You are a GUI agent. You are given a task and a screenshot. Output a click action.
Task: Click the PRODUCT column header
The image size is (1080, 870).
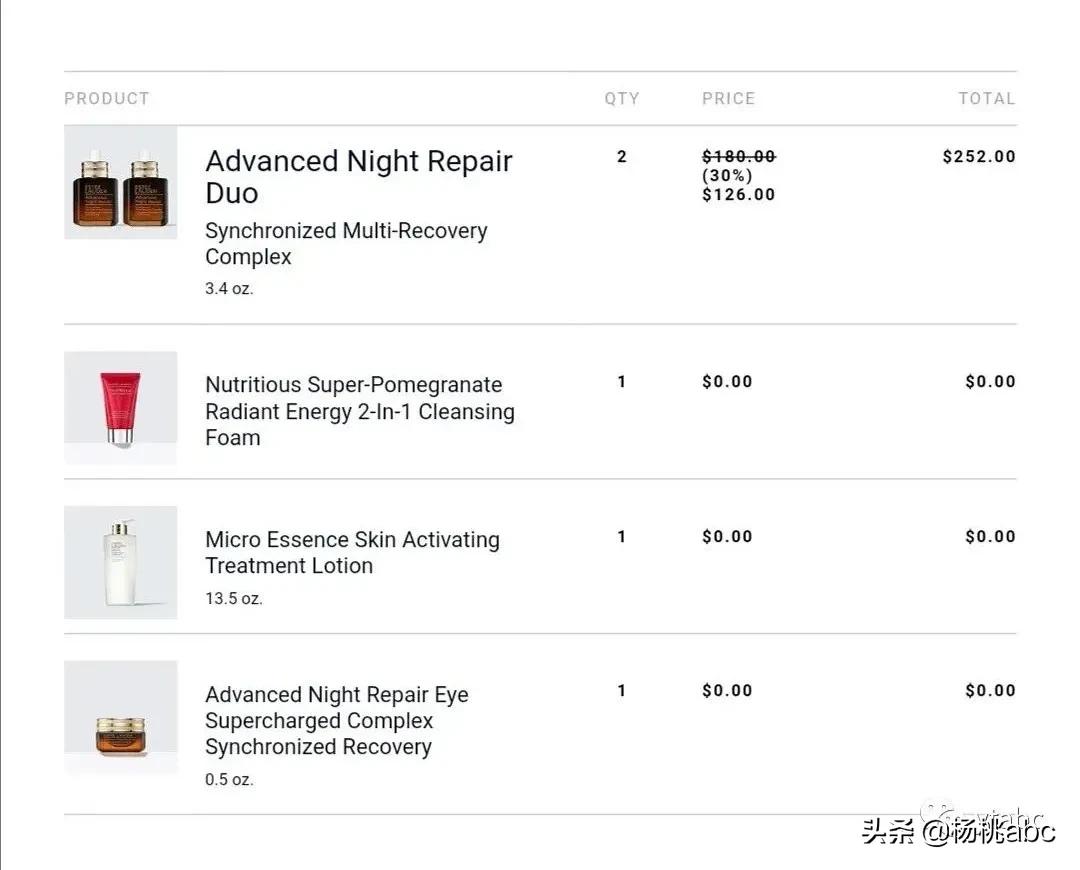point(107,98)
